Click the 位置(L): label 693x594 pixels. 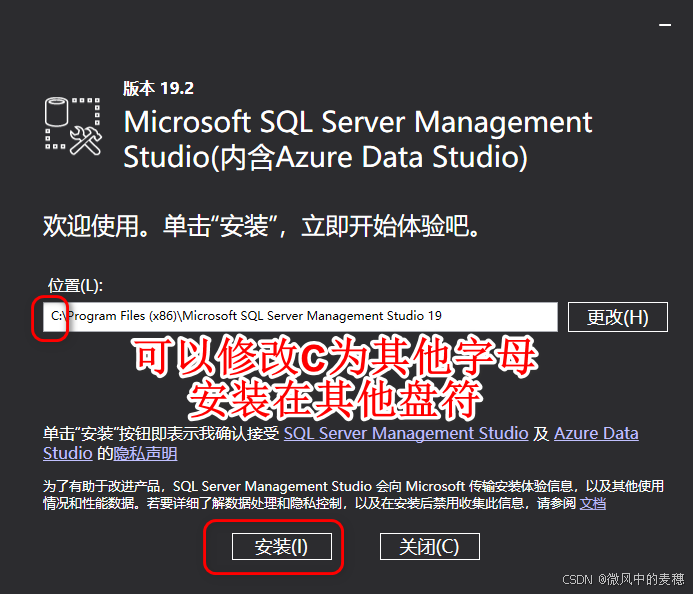point(75,286)
